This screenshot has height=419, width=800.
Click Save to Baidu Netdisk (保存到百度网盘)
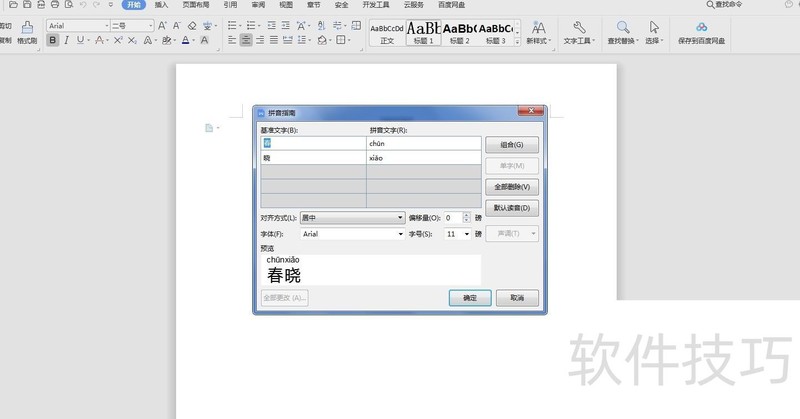[x=702, y=32]
